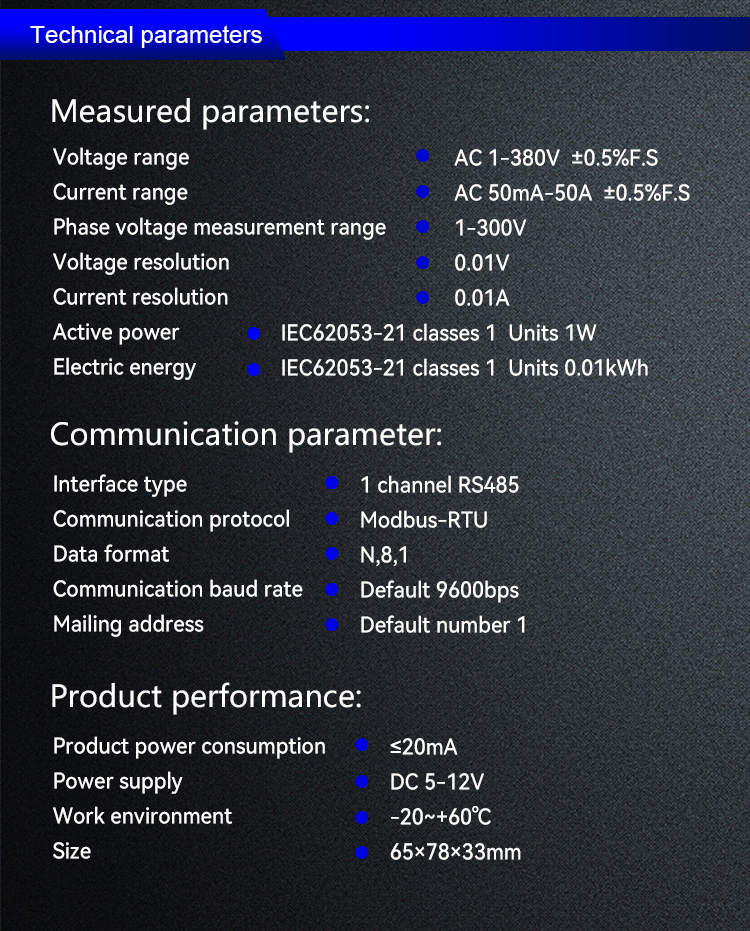Click the blue bullet beside Voltage range
Viewport: 750px width, 931px height.
(x=422, y=156)
